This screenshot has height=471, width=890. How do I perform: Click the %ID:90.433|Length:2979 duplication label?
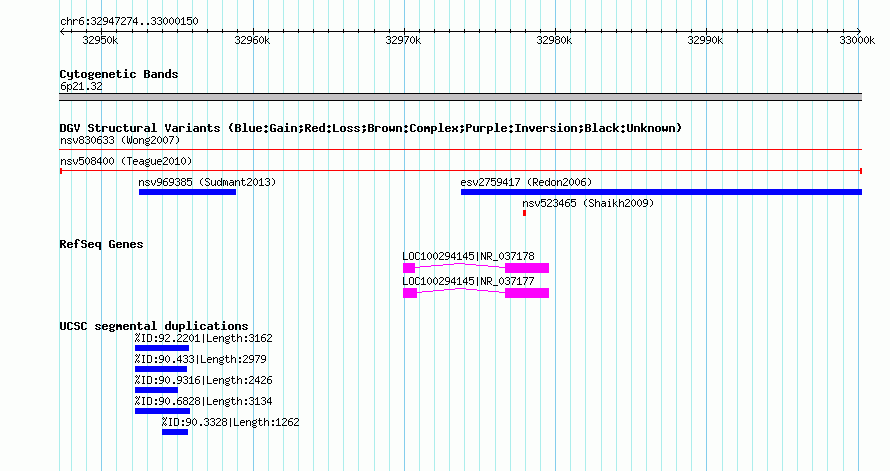click(x=200, y=359)
